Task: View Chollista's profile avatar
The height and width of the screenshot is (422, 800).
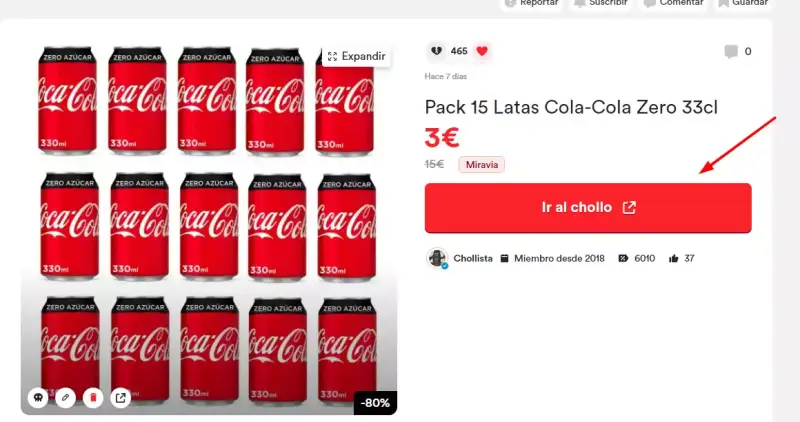Action: coord(437,258)
